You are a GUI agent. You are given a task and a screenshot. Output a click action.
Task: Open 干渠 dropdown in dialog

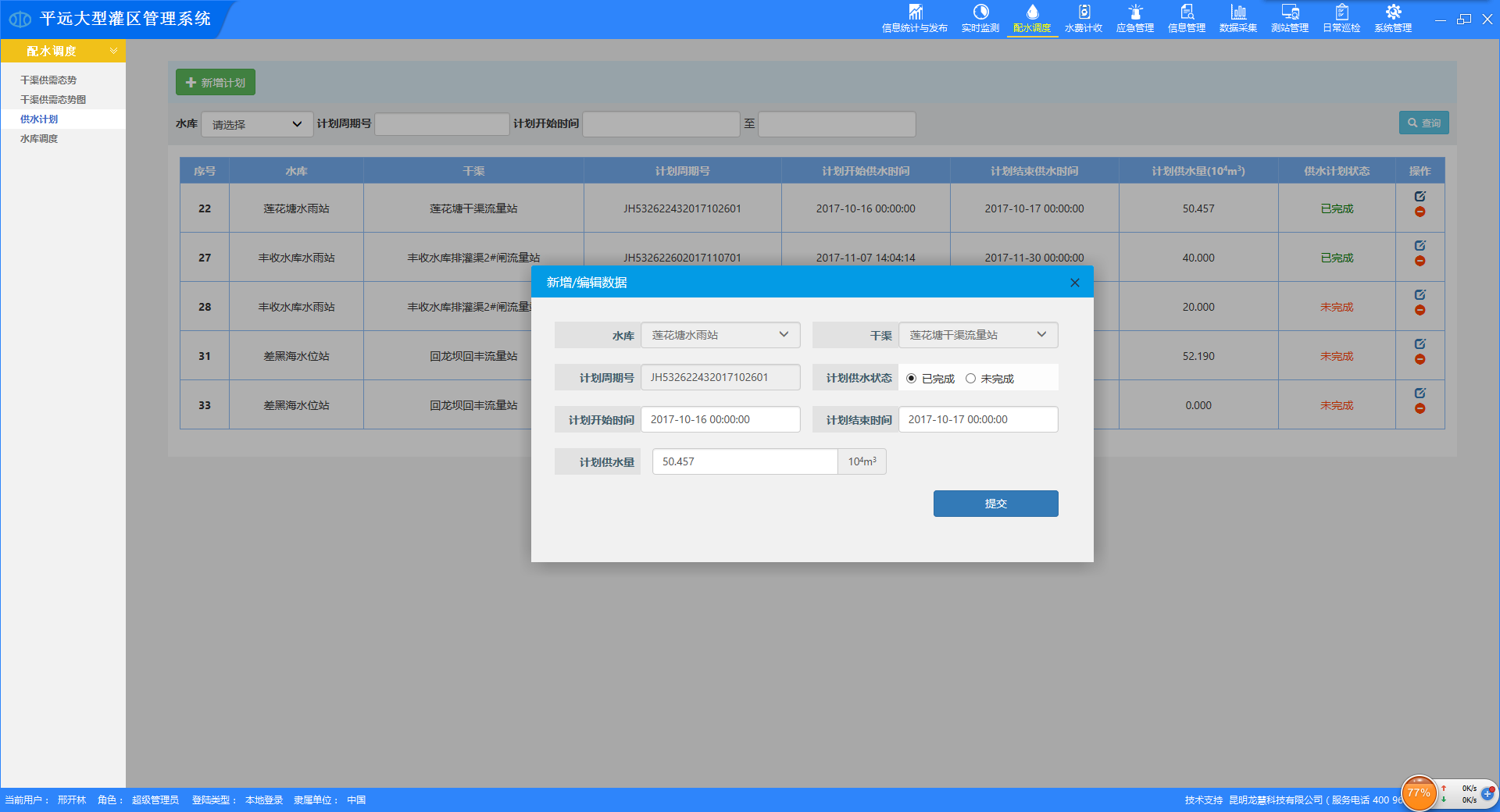point(978,335)
